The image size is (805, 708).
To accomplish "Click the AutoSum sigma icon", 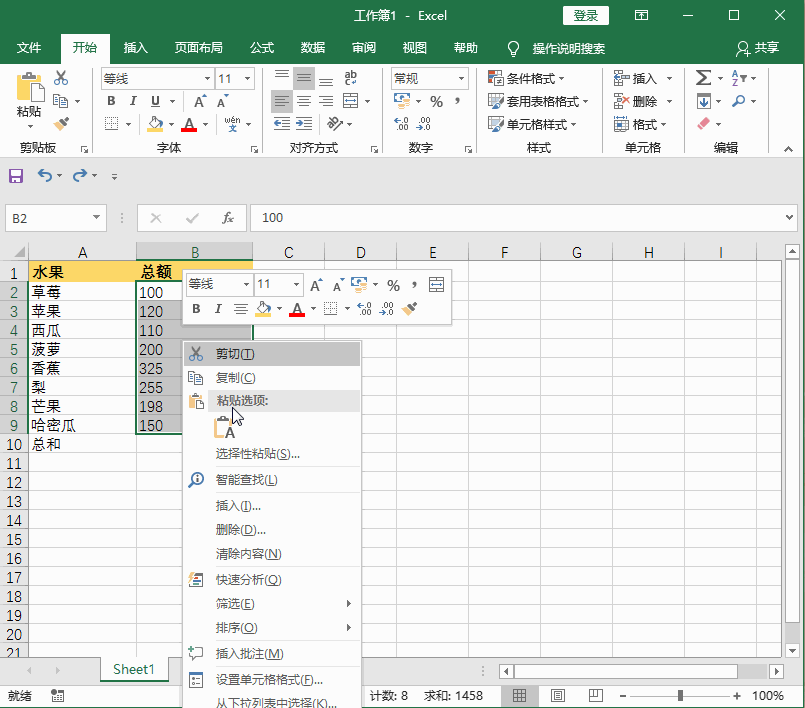I will [x=703, y=78].
